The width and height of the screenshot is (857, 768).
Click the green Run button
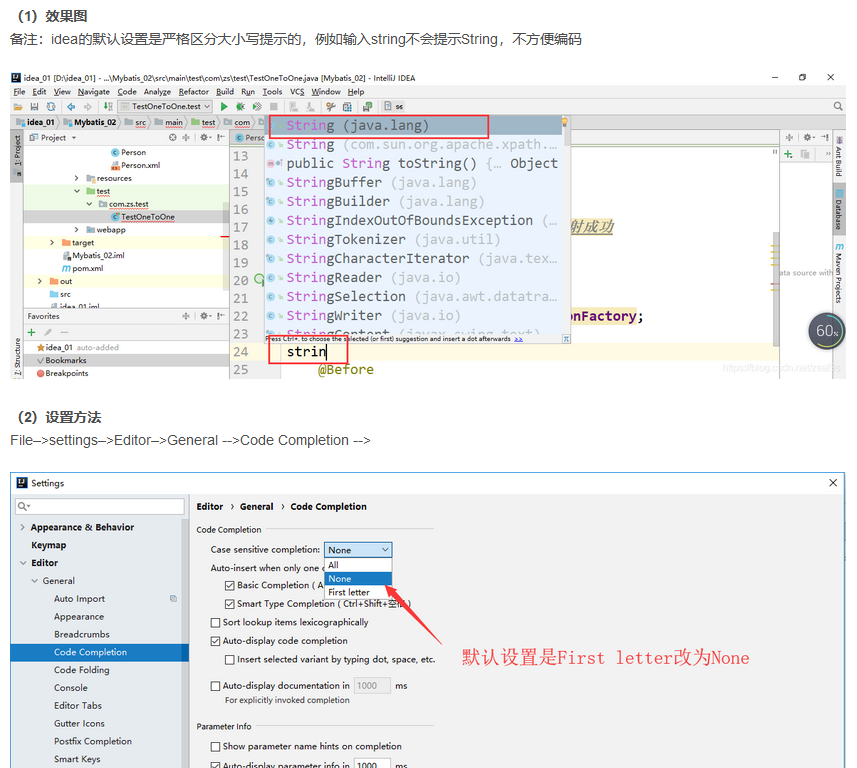click(224, 107)
